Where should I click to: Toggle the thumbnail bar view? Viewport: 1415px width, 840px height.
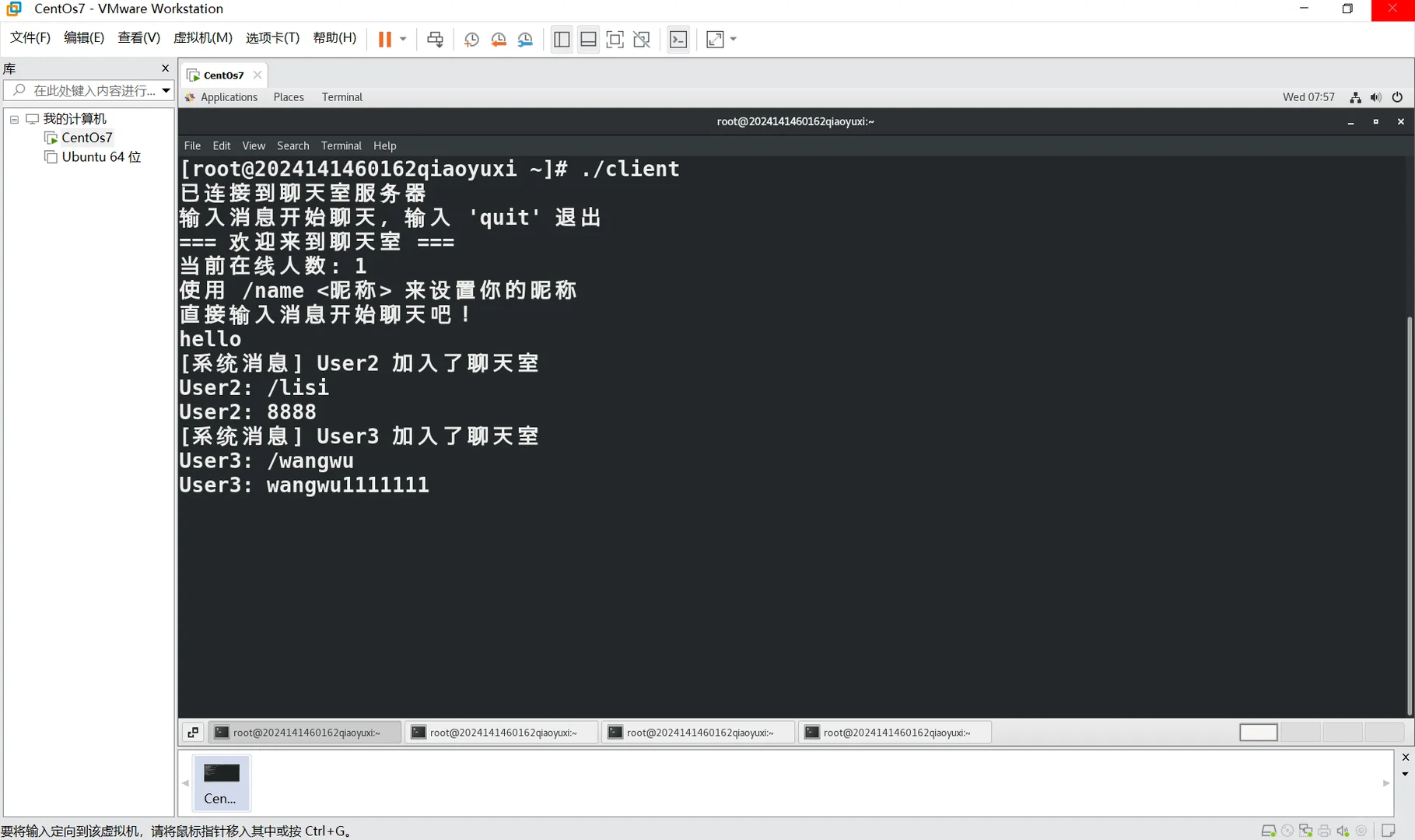pos(589,40)
